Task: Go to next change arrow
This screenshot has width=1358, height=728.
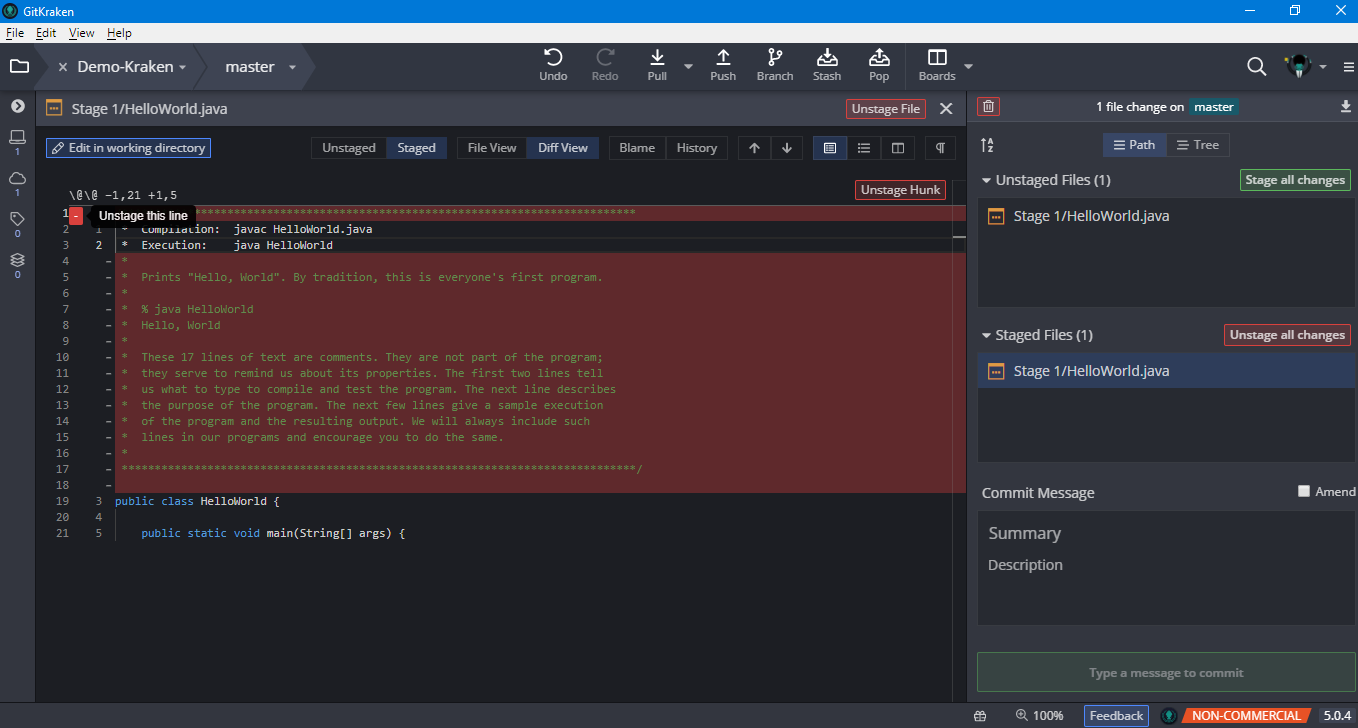Action: 787,148
